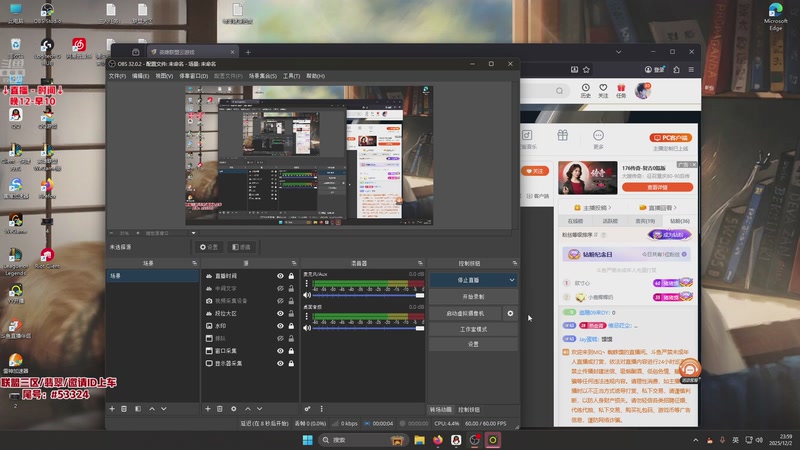800x450 pixels.
Task: Open 麦克风/Aux channel three-dot options
Action: coord(307,283)
